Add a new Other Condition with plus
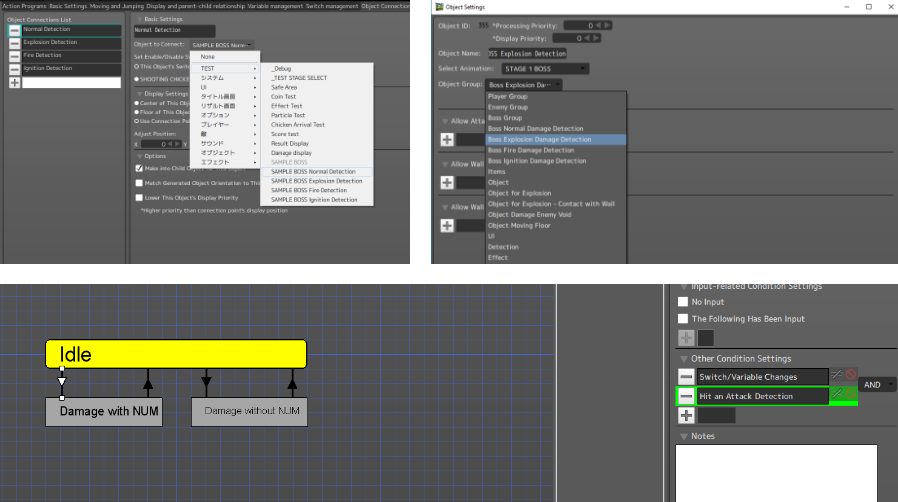The height and width of the screenshot is (502, 898). 686,415
